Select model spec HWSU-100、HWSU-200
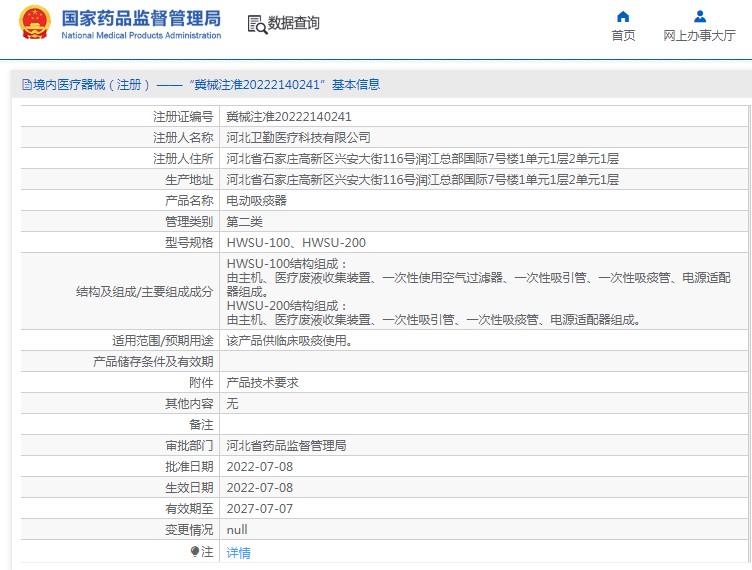 coord(296,243)
